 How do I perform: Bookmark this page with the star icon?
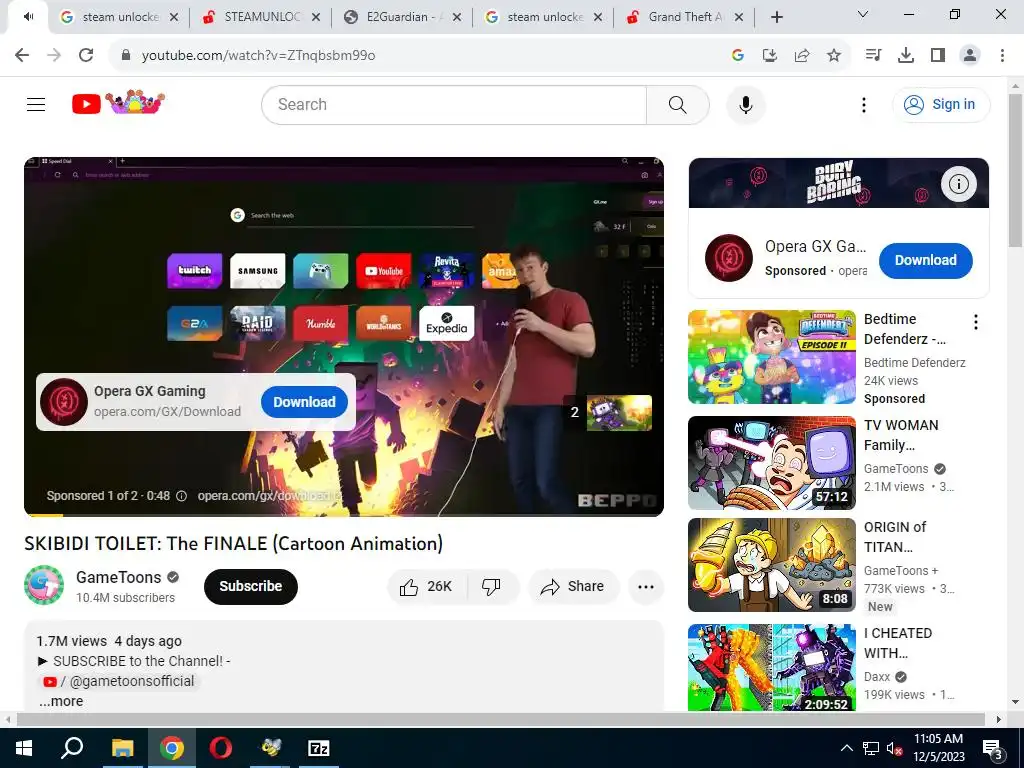click(x=833, y=55)
